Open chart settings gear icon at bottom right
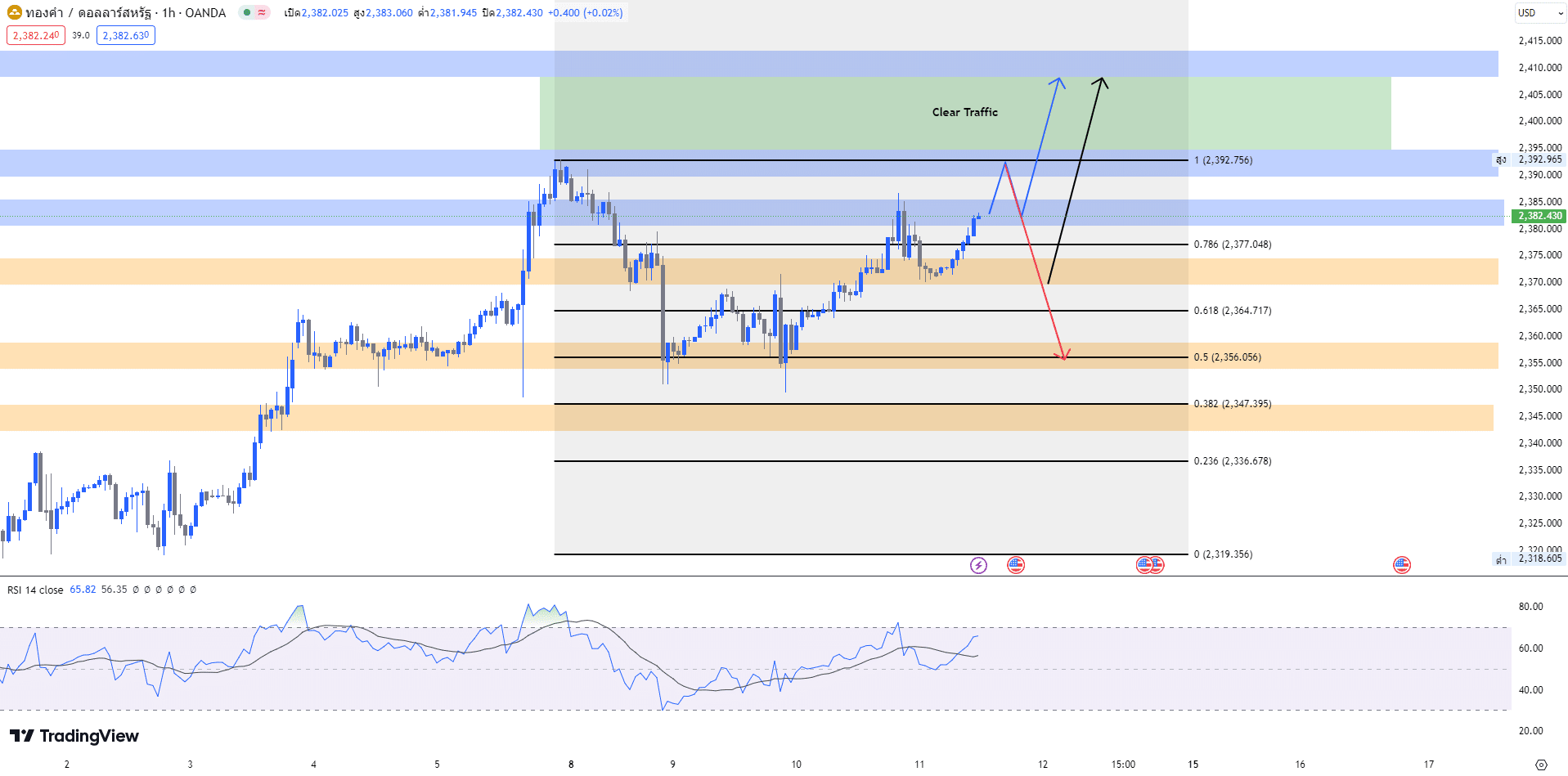This screenshot has width=1568, height=776. [1541, 765]
